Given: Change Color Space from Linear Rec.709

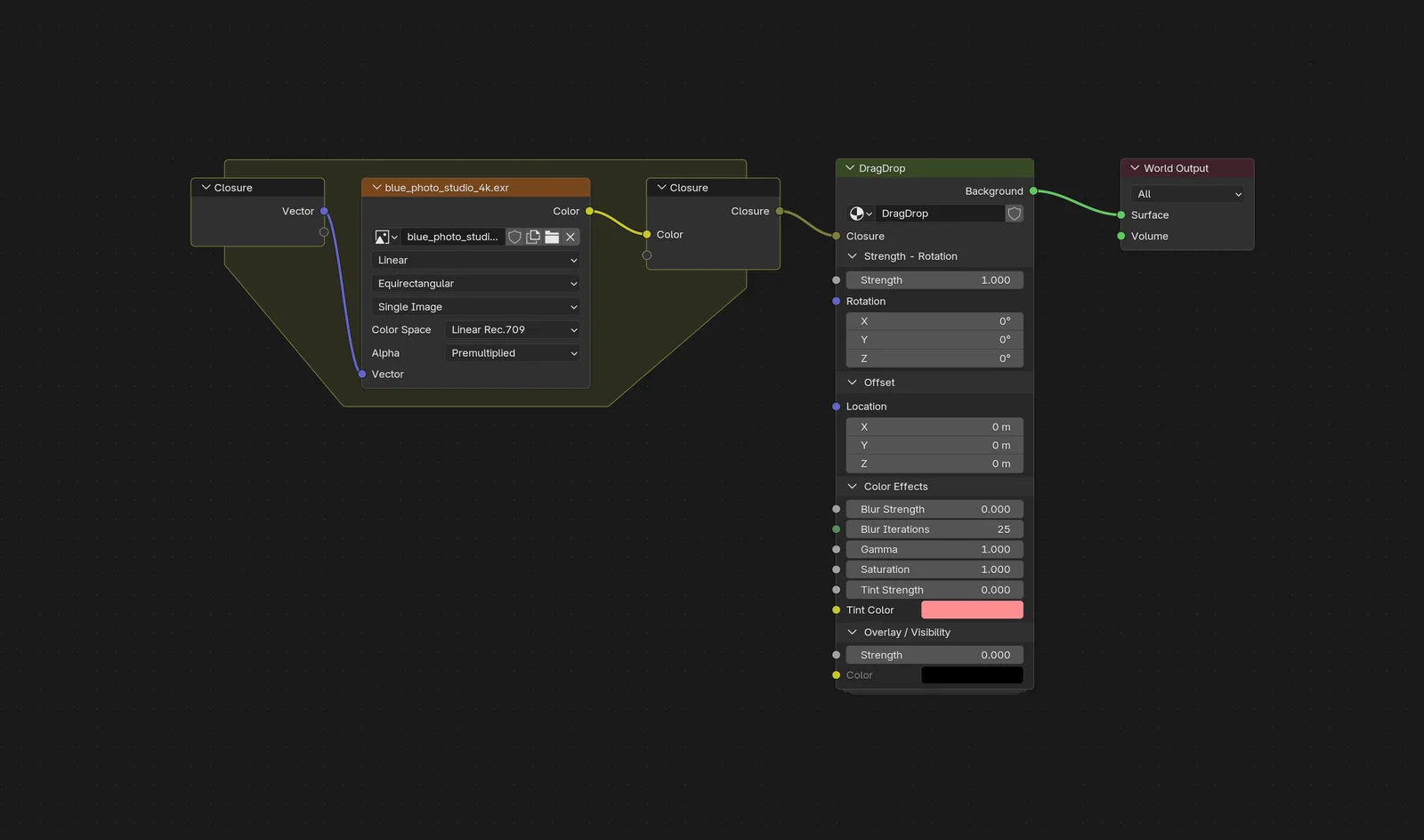Looking at the screenshot, I should (513, 329).
